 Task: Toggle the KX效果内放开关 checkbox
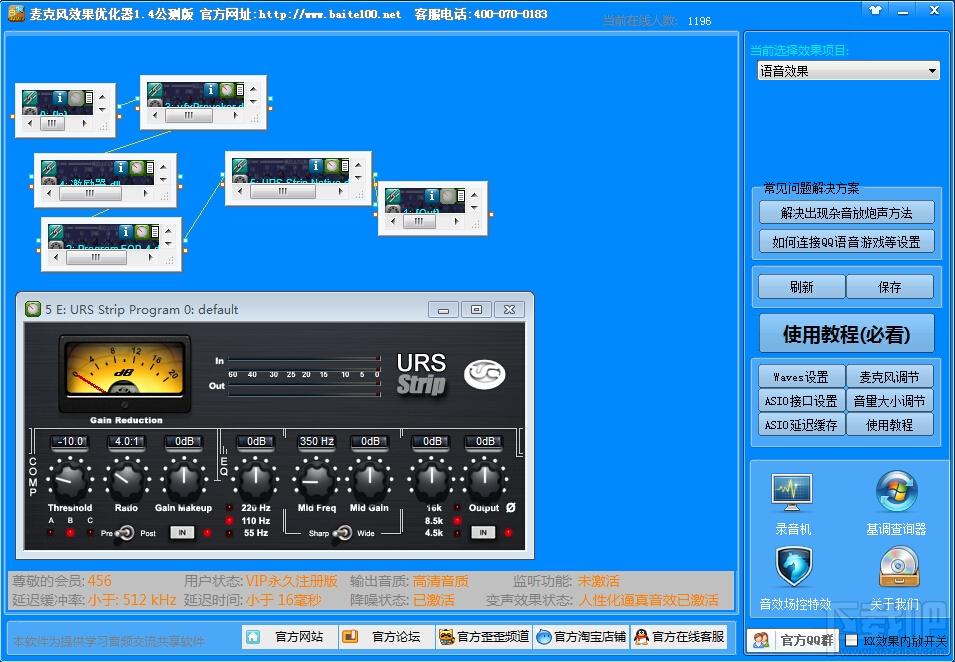851,640
